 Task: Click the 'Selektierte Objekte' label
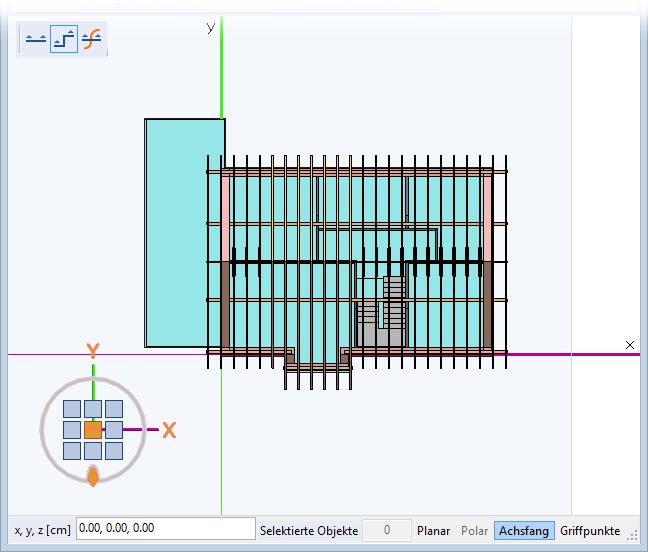tap(309, 531)
